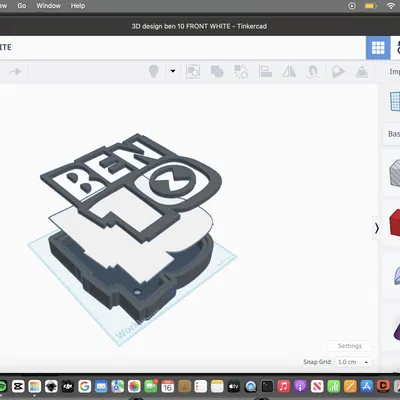Open Photos from the Dock
The height and width of the screenshot is (400, 400).
click(134, 387)
